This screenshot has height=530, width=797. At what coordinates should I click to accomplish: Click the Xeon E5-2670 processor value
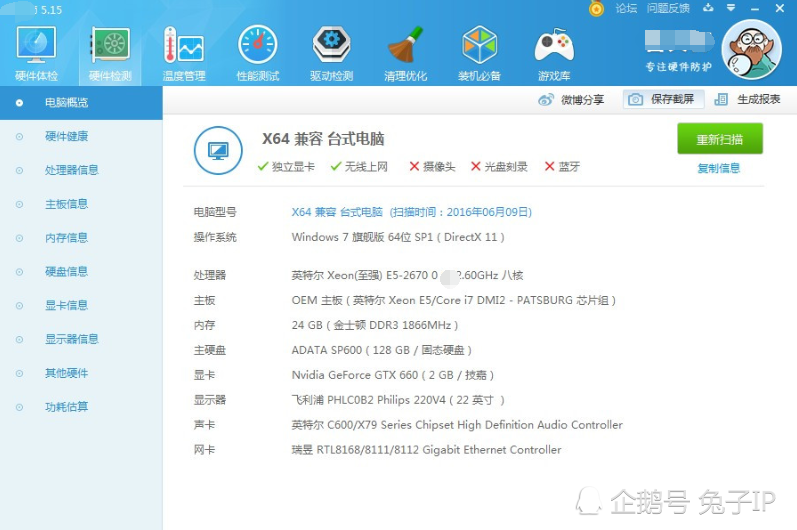(x=407, y=275)
